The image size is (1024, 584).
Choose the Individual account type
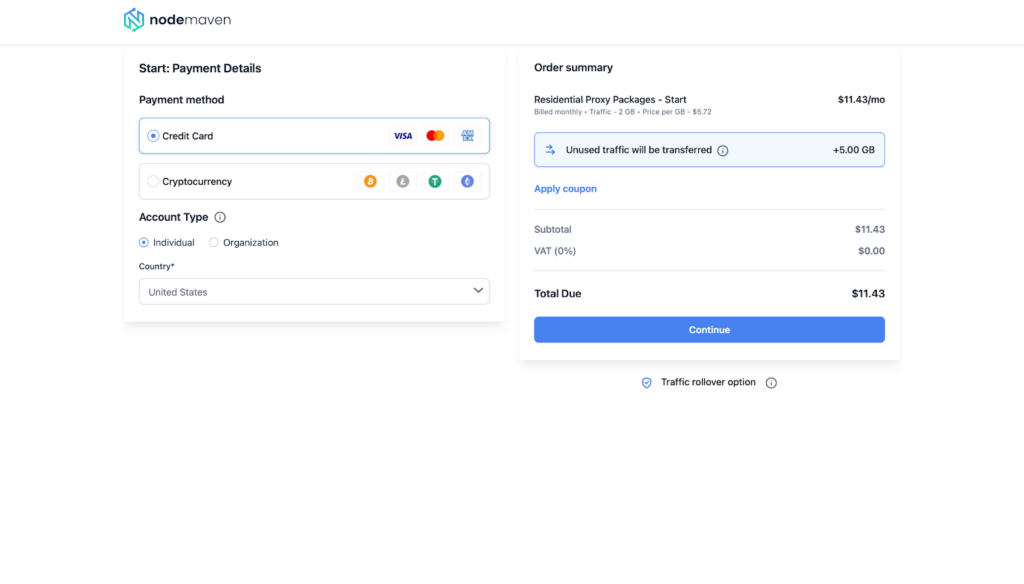click(x=144, y=242)
